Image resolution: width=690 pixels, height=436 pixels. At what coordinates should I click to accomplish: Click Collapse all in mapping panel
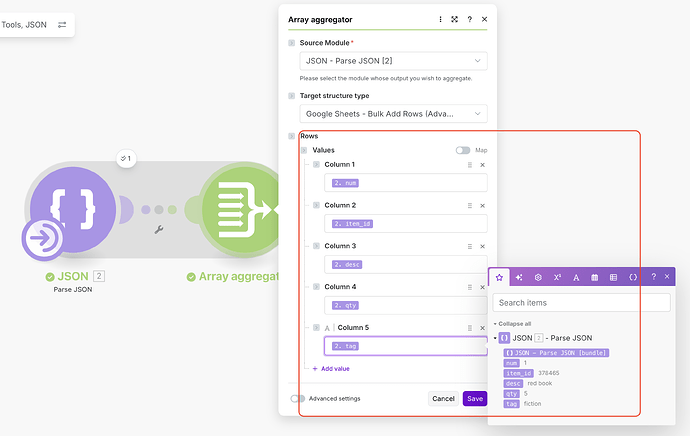click(x=512, y=324)
